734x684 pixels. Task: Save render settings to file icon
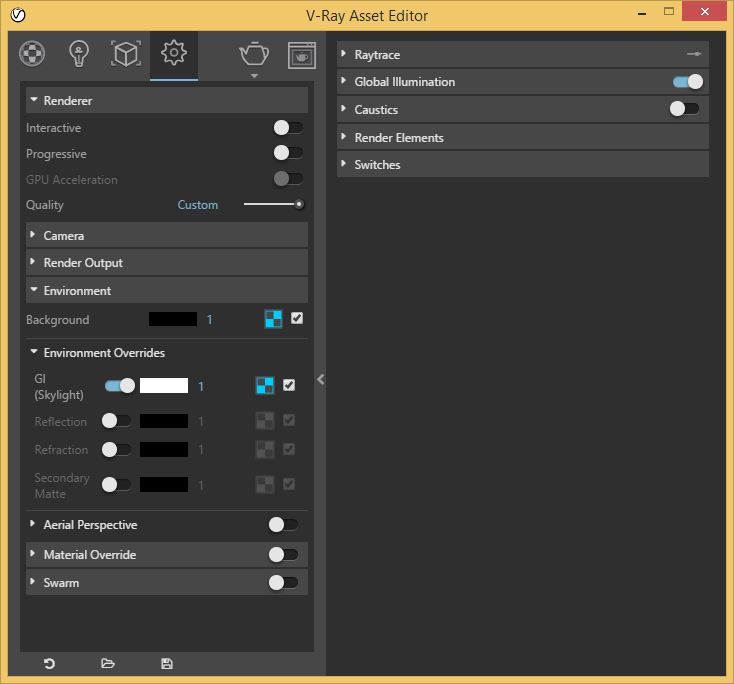coord(167,663)
